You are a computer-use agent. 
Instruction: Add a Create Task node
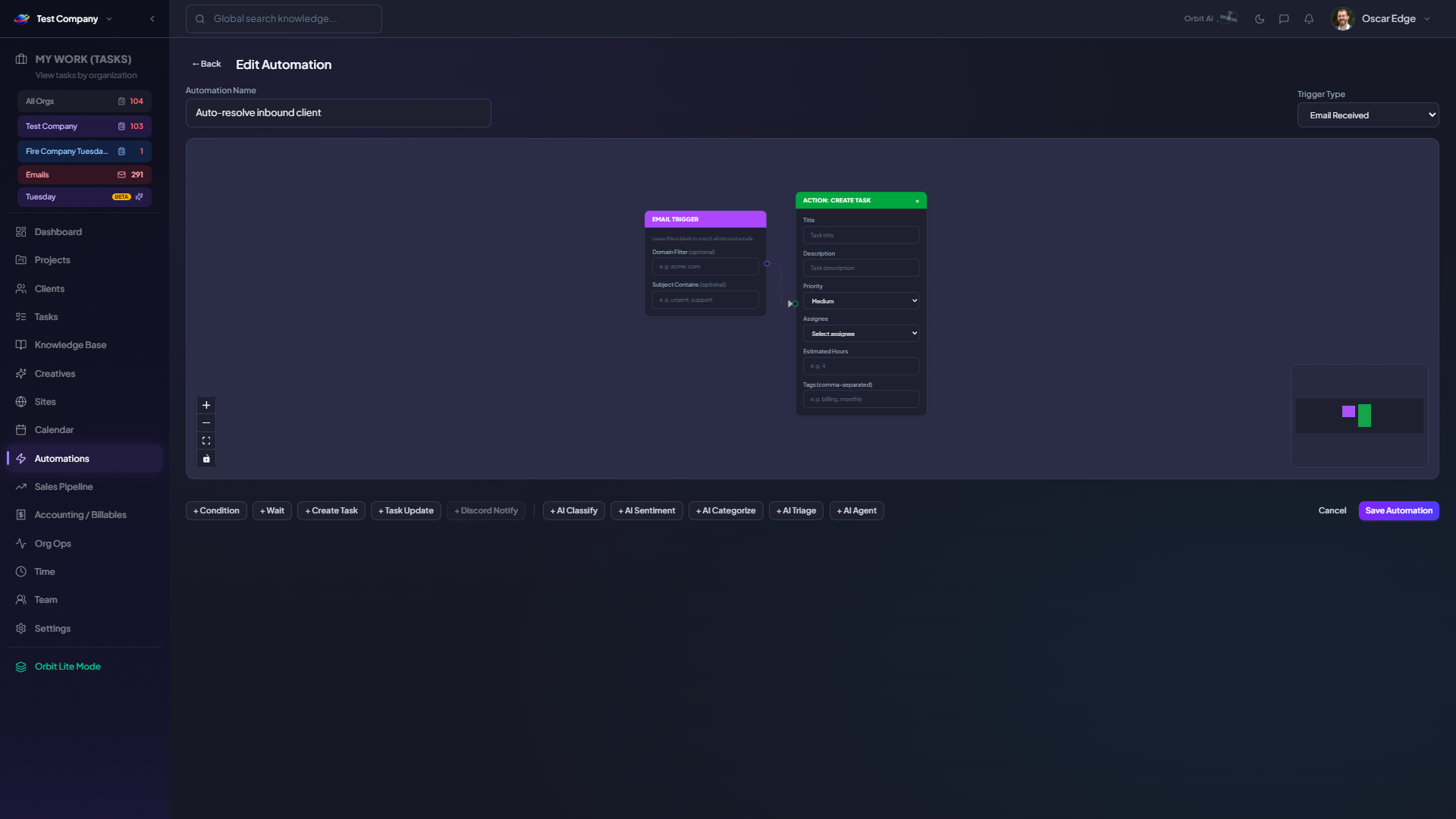pyautogui.click(x=331, y=511)
